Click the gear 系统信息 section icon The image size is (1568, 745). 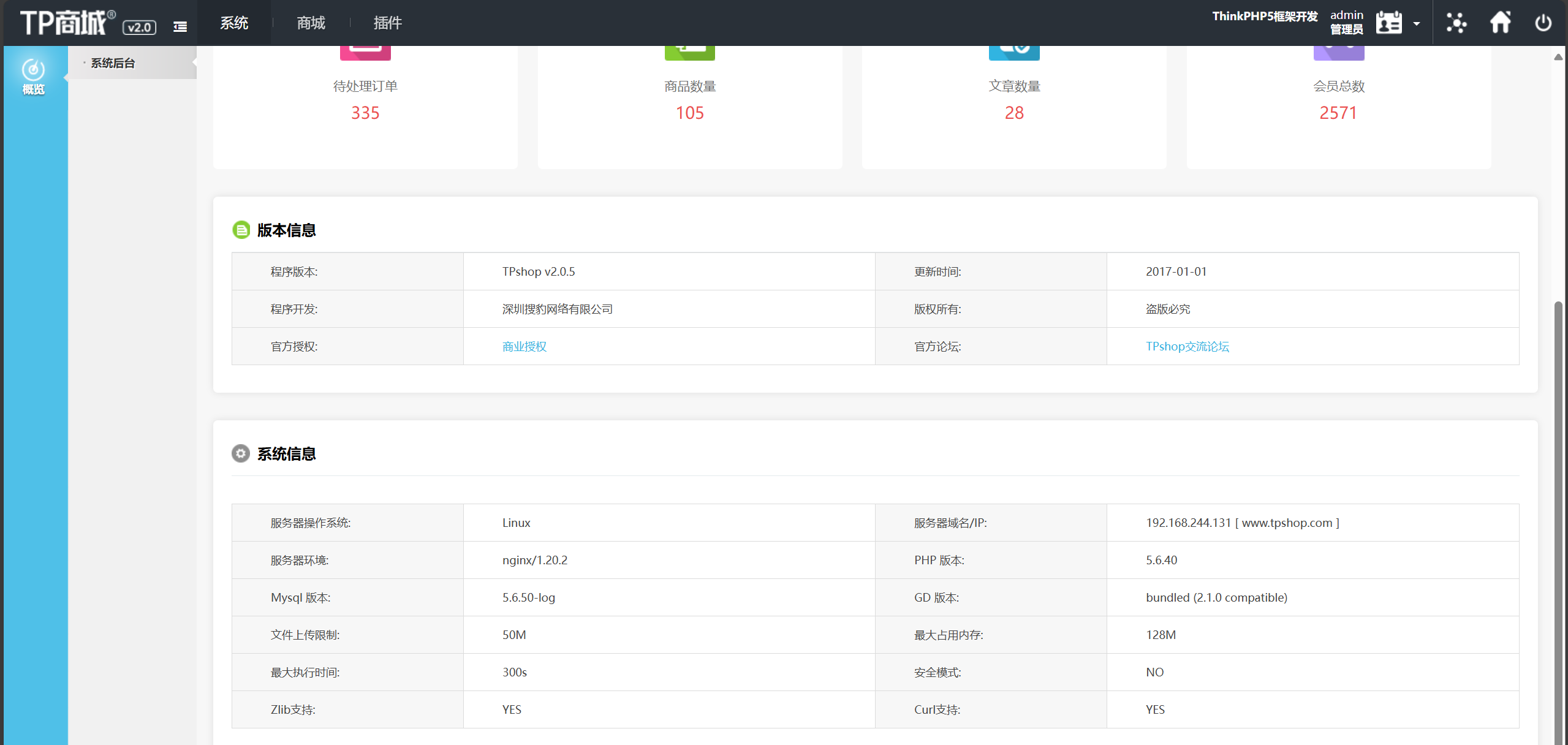pyautogui.click(x=241, y=453)
